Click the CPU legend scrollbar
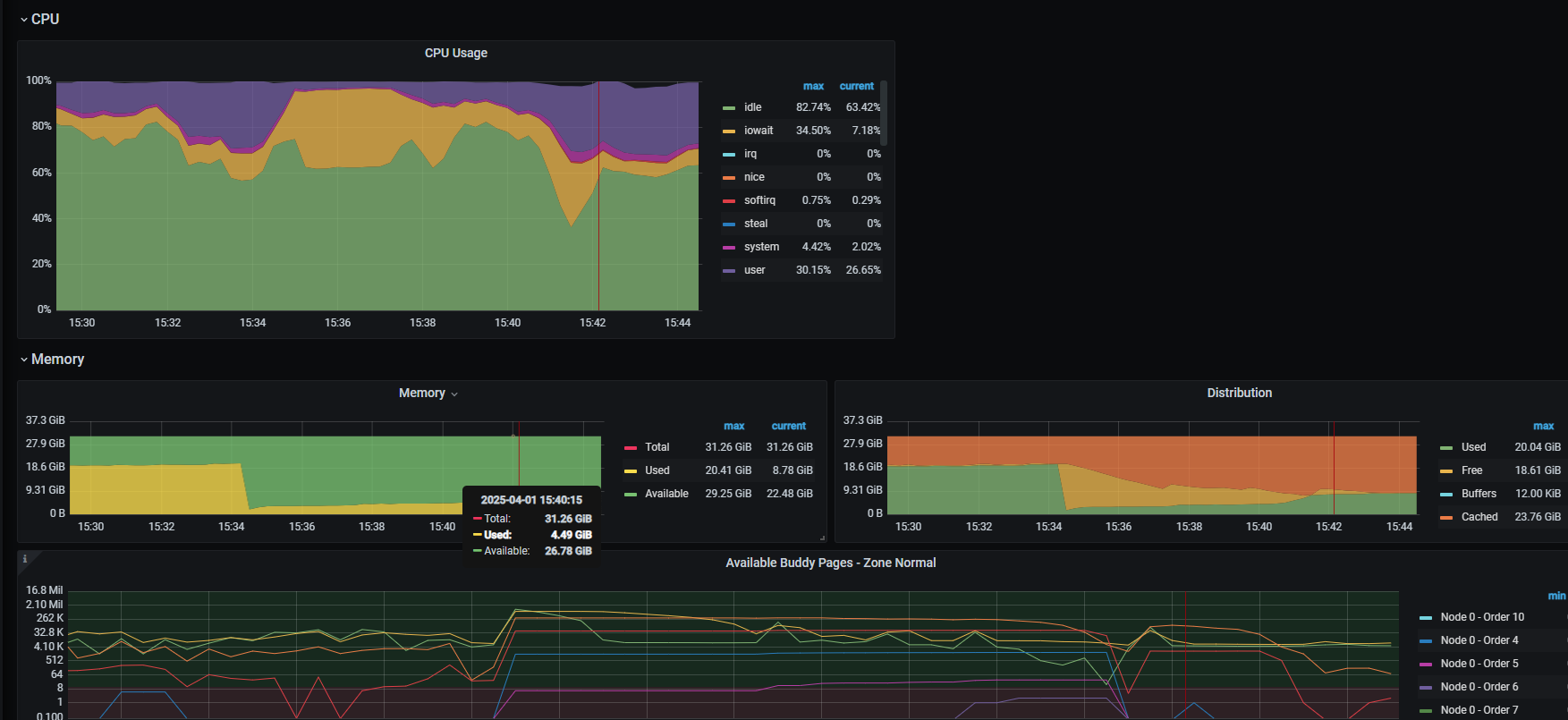 884,113
